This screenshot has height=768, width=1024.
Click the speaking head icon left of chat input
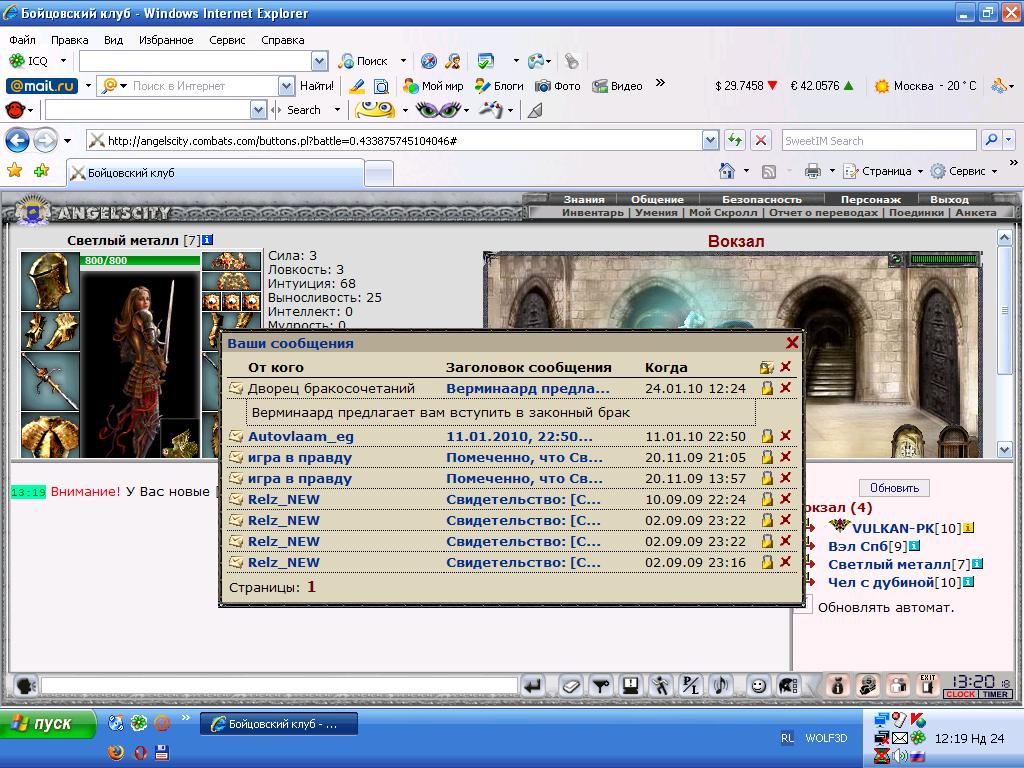pos(25,686)
